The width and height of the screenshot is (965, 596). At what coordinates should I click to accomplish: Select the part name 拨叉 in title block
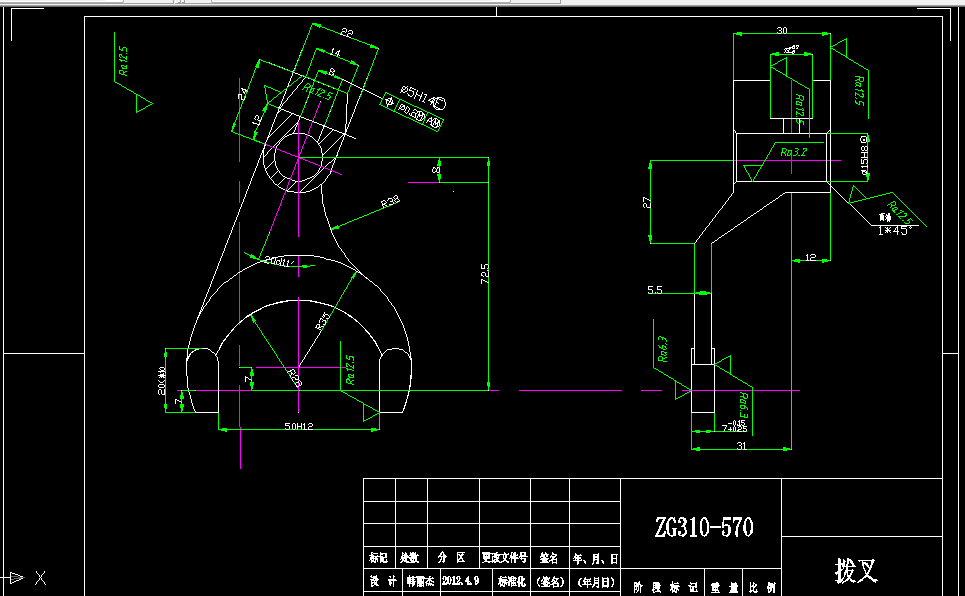point(855,571)
